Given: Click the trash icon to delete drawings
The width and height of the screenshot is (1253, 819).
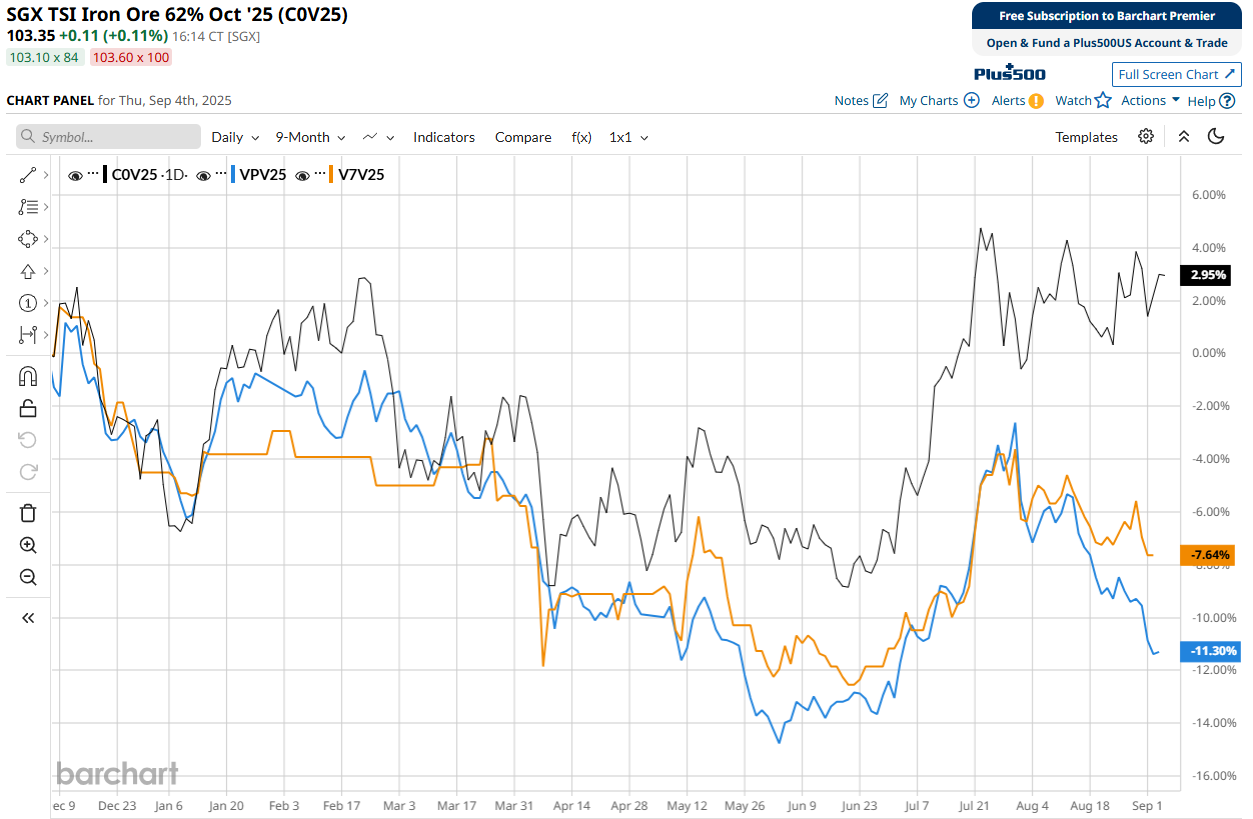Looking at the screenshot, I should coord(28,513).
